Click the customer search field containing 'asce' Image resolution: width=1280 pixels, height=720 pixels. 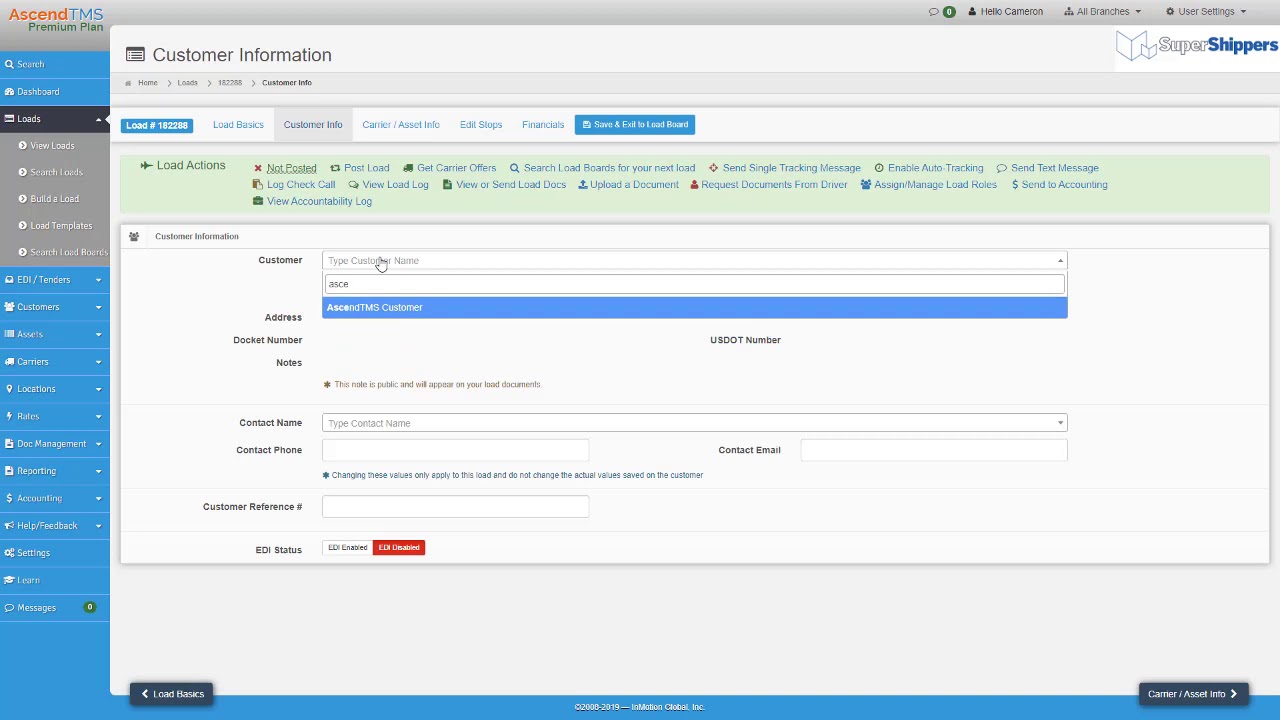(694, 284)
